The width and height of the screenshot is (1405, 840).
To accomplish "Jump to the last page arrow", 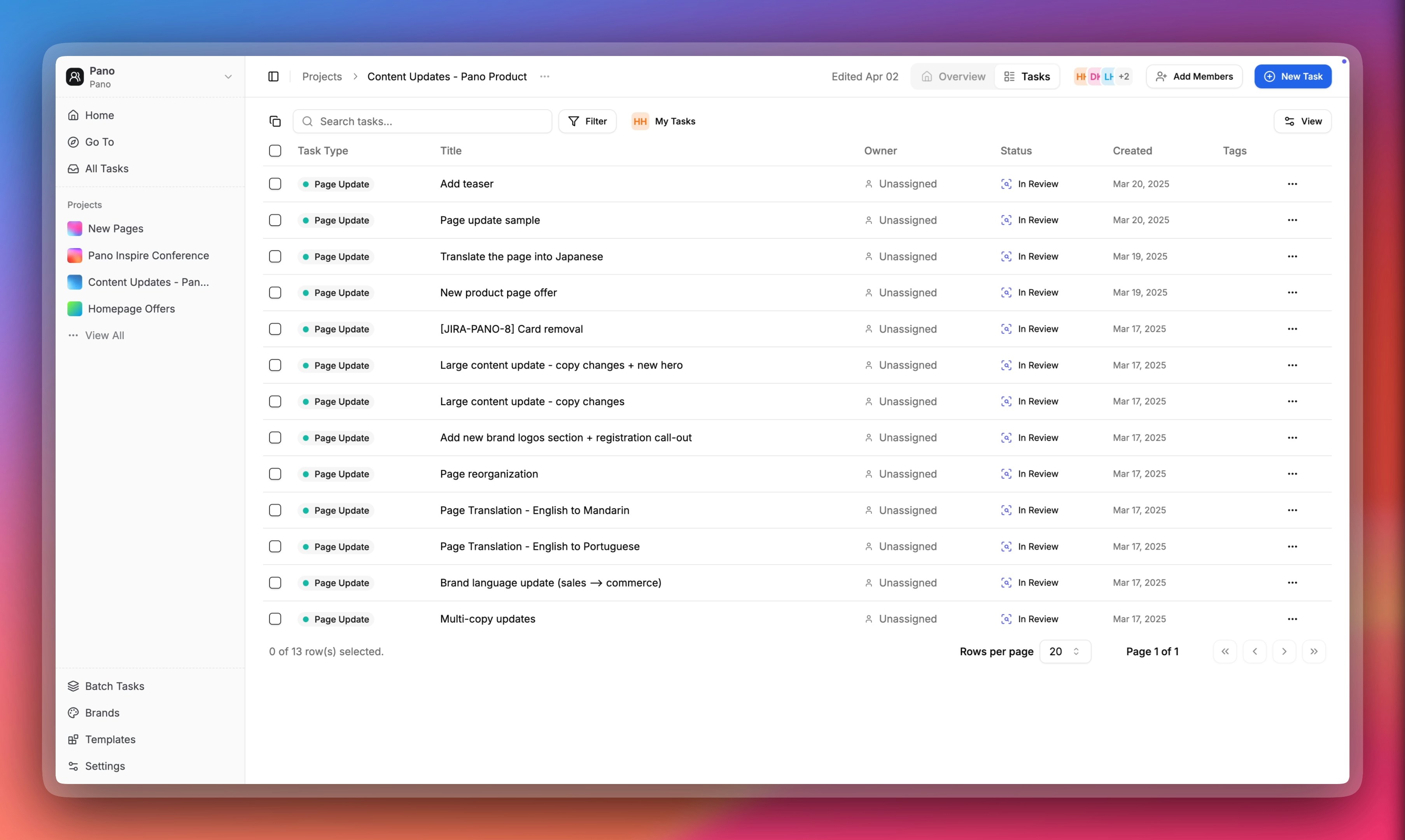I will click(1314, 651).
